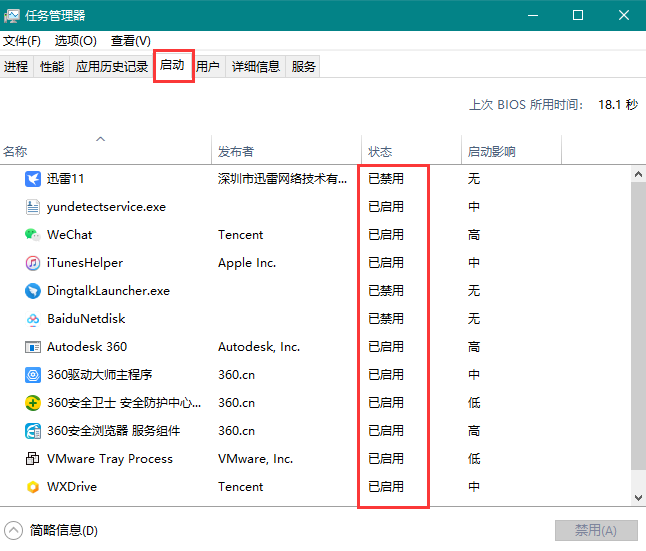The width and height of the screenshot is (646, 551).
Task: Toggle sort order arrow above 名称 column
Action: pyautogui.click(x=101, y=139)
